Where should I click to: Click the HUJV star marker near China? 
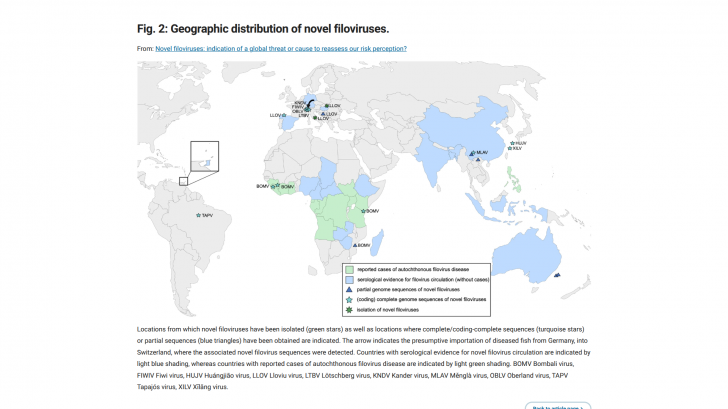coord(512,143)
